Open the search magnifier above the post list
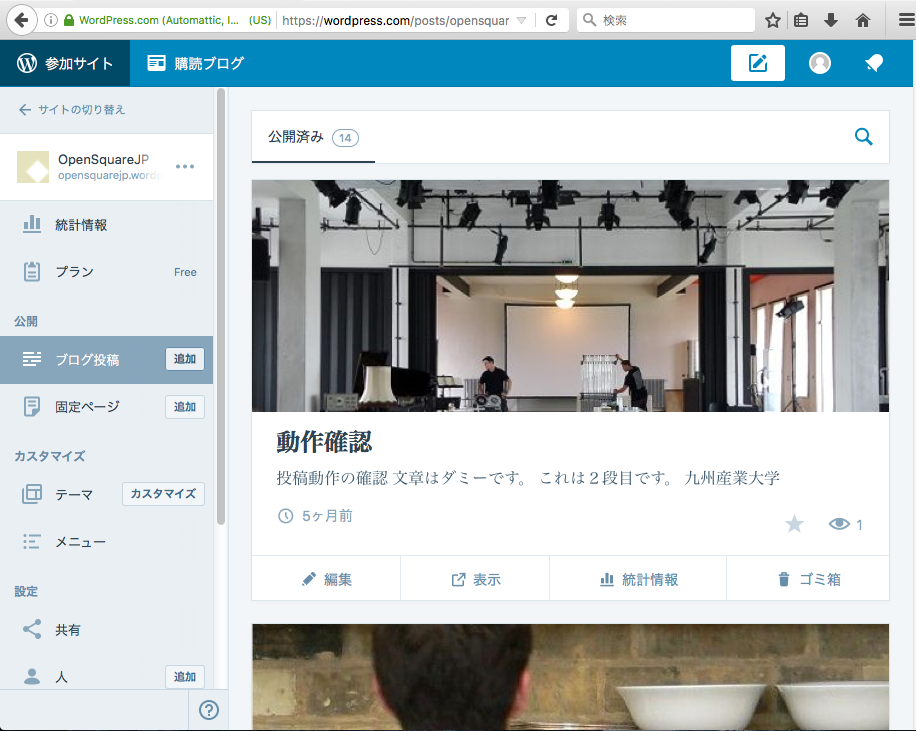 click(863, 137)
